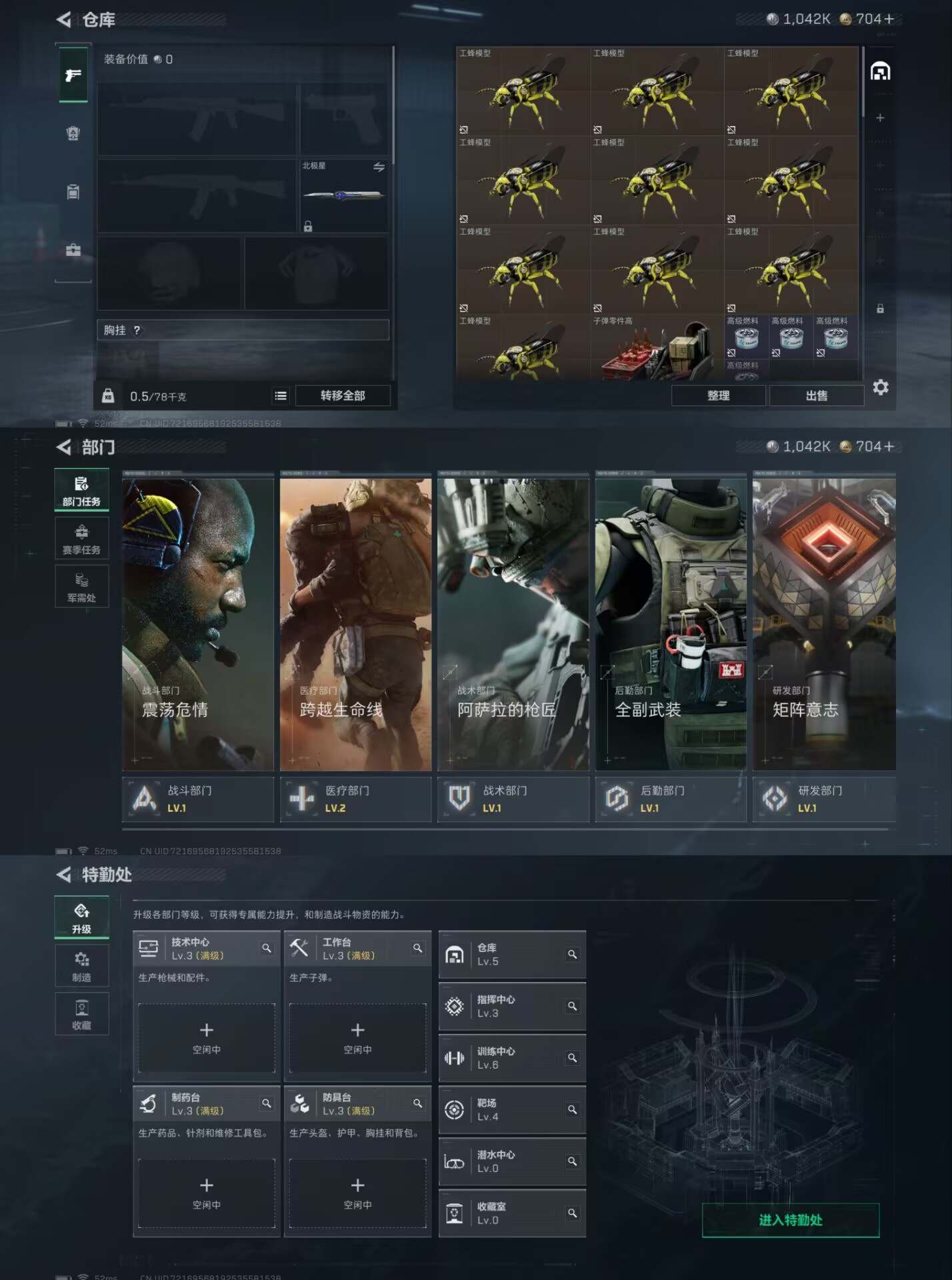Click the 进入特勤处 button

(790, 1220)
